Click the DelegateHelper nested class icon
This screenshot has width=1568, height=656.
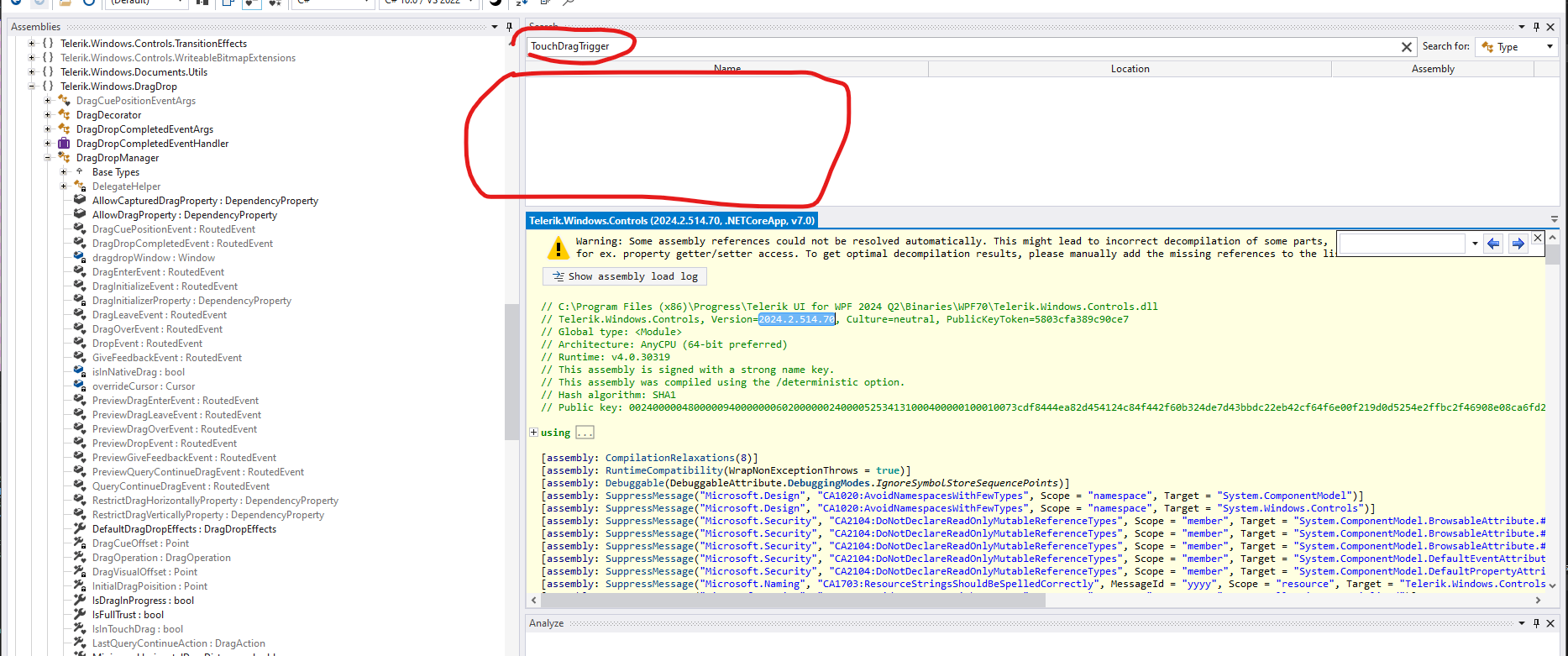tap(80, 186)
